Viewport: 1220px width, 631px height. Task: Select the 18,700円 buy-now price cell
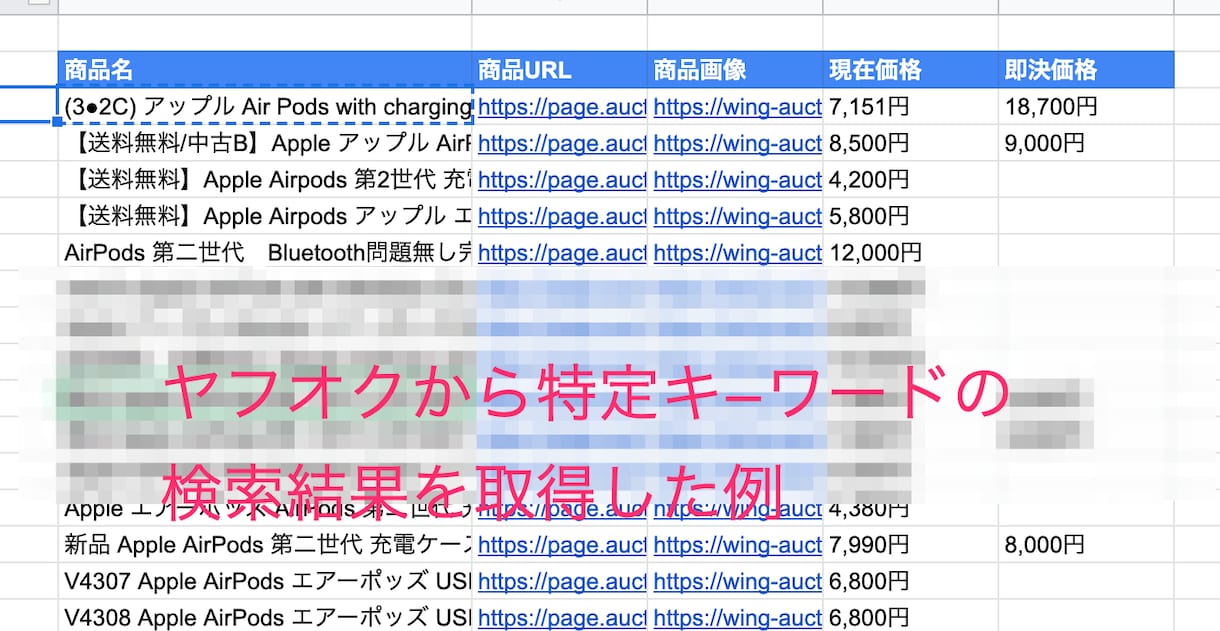[1086, 107]
